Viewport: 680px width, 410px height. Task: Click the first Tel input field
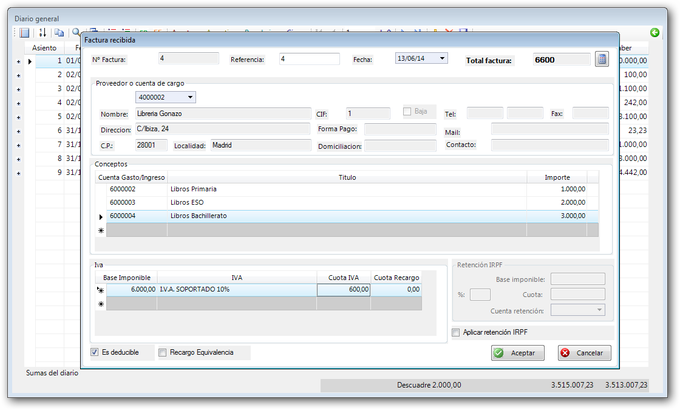(485, 113)
